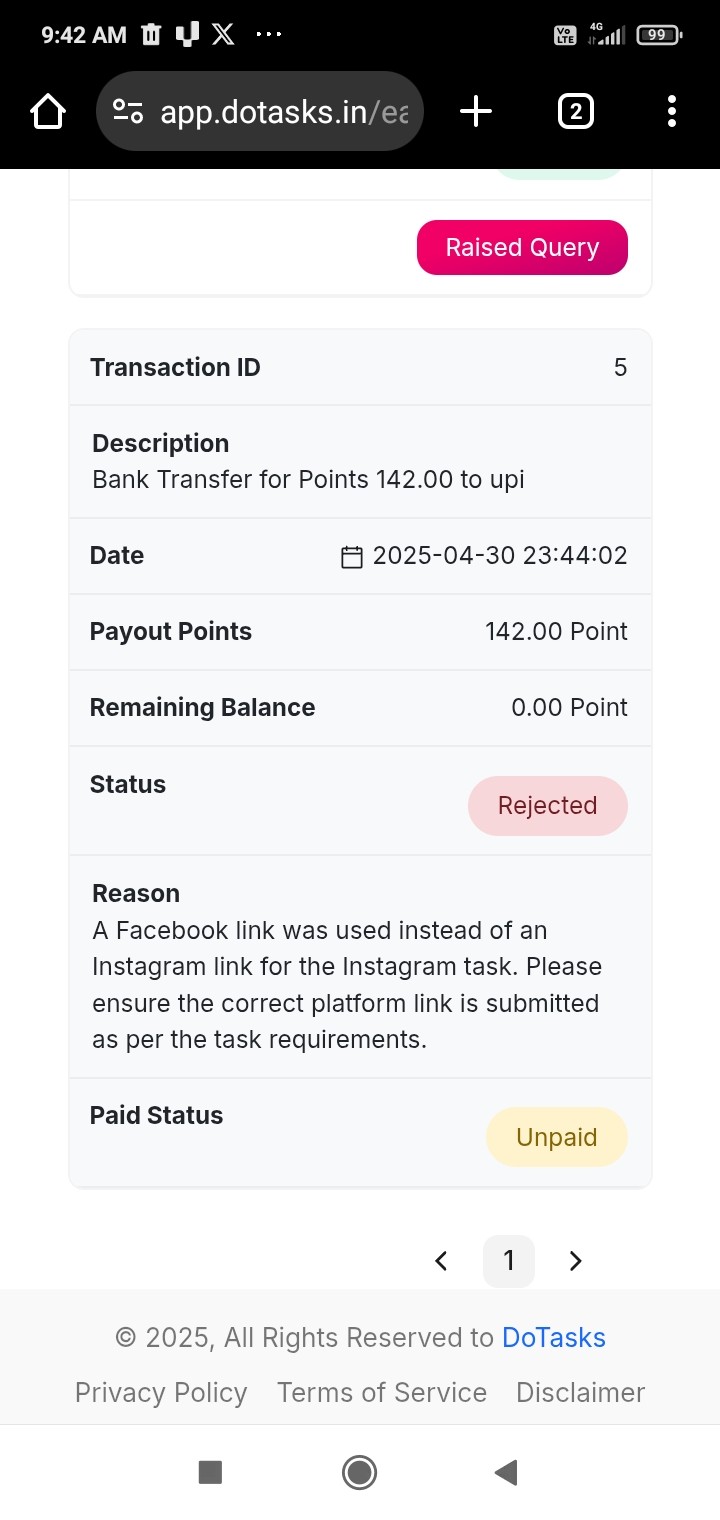Open the Privacy Policy link
The width and height of the screenshot is (720, 1520).
point(161,1393)
